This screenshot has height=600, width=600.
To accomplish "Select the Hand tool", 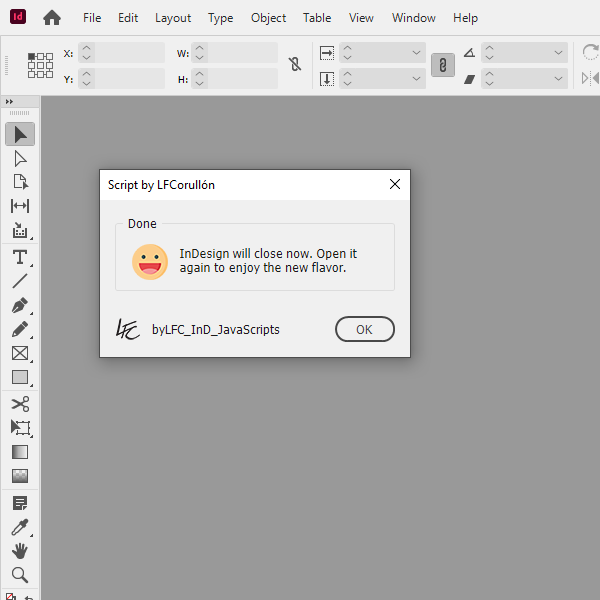I will 20,551.
